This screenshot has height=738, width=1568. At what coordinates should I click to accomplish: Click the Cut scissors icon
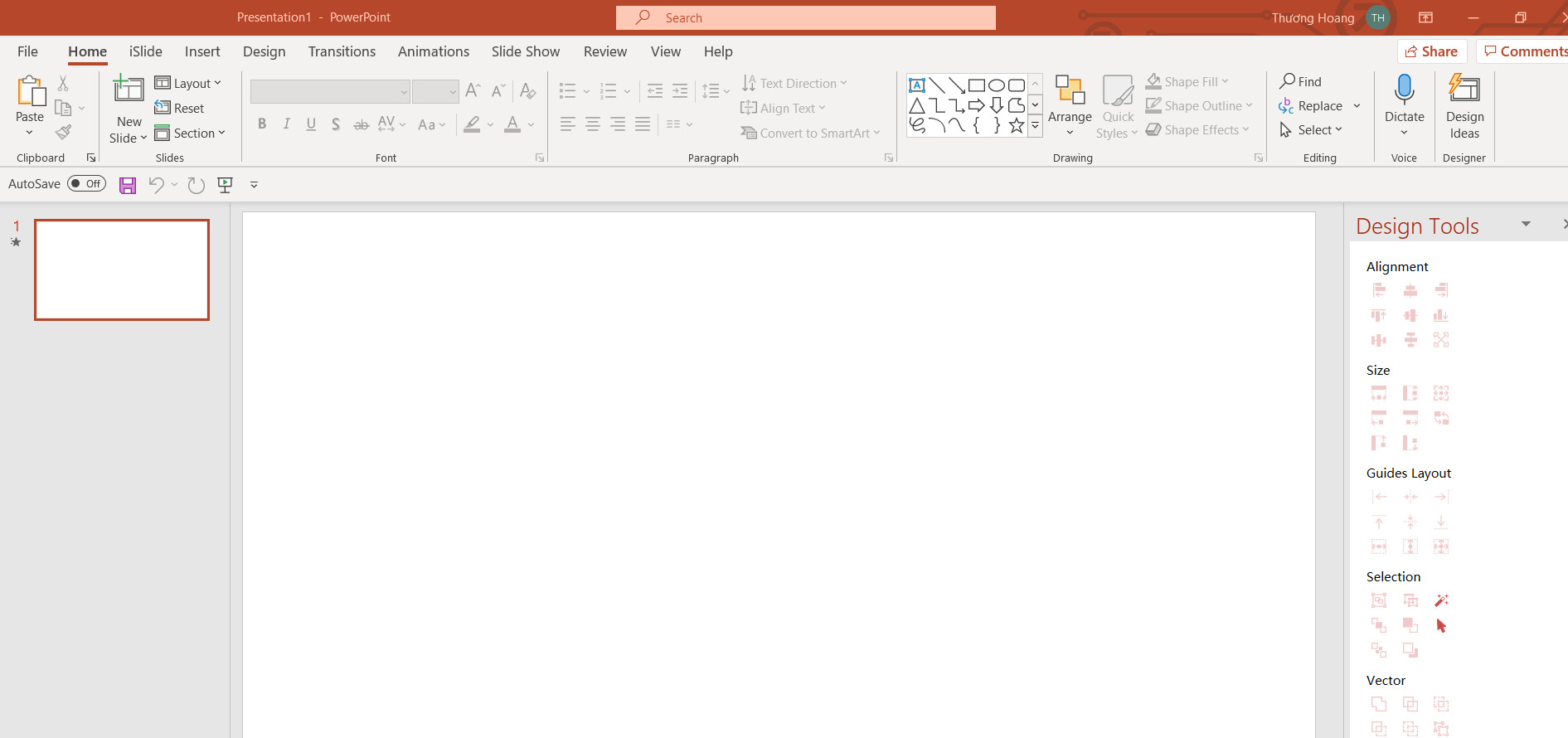[63, 83]
